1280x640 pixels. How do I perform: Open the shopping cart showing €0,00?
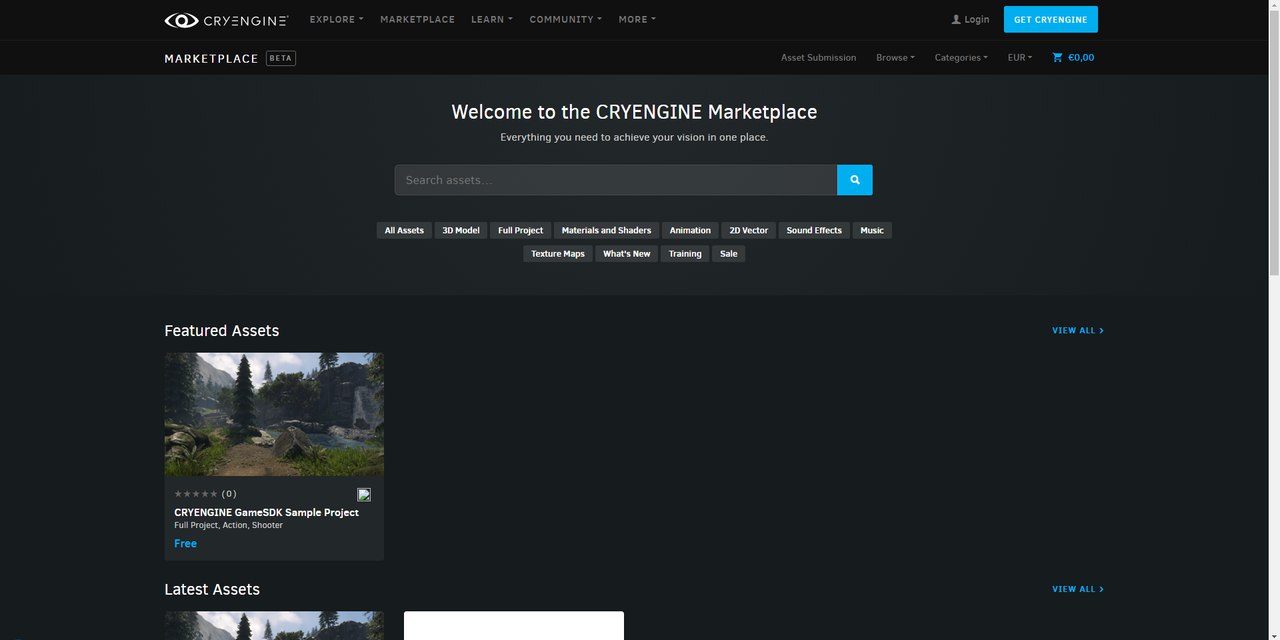click(x=1073, y=57)
